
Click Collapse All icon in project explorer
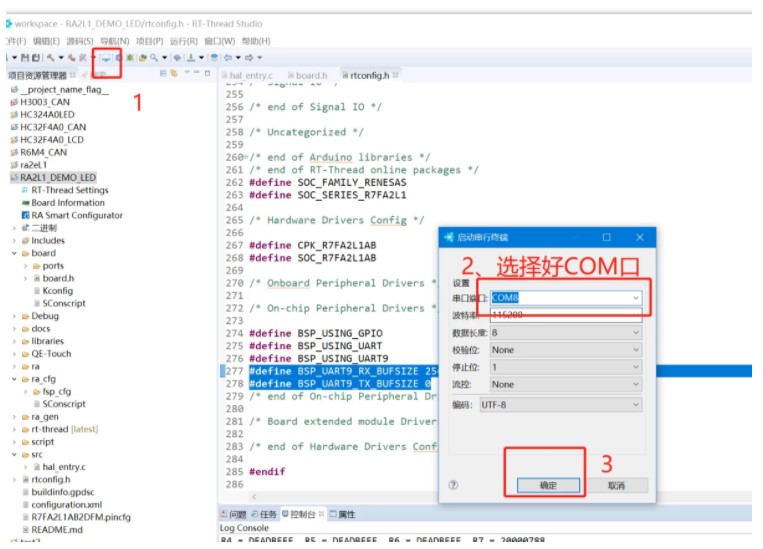[163, 73]
